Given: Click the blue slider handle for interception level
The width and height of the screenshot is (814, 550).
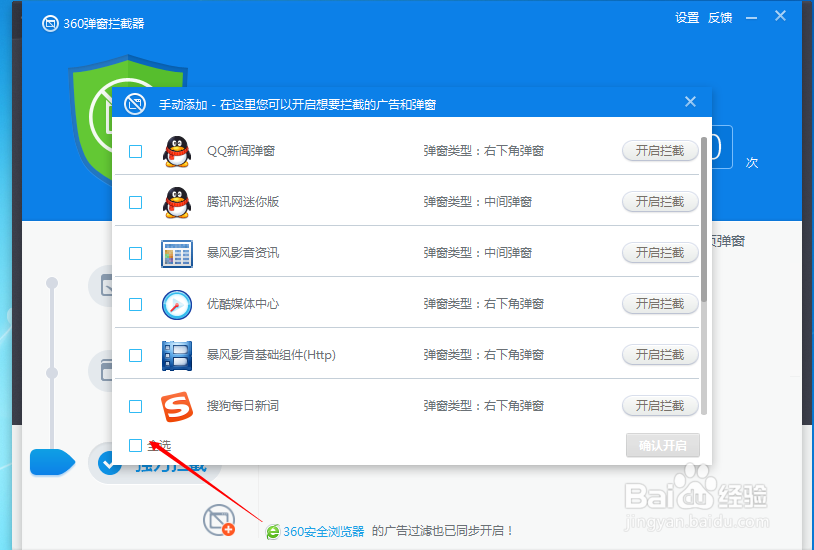Looking at the screenshot, I should point(52,462).
